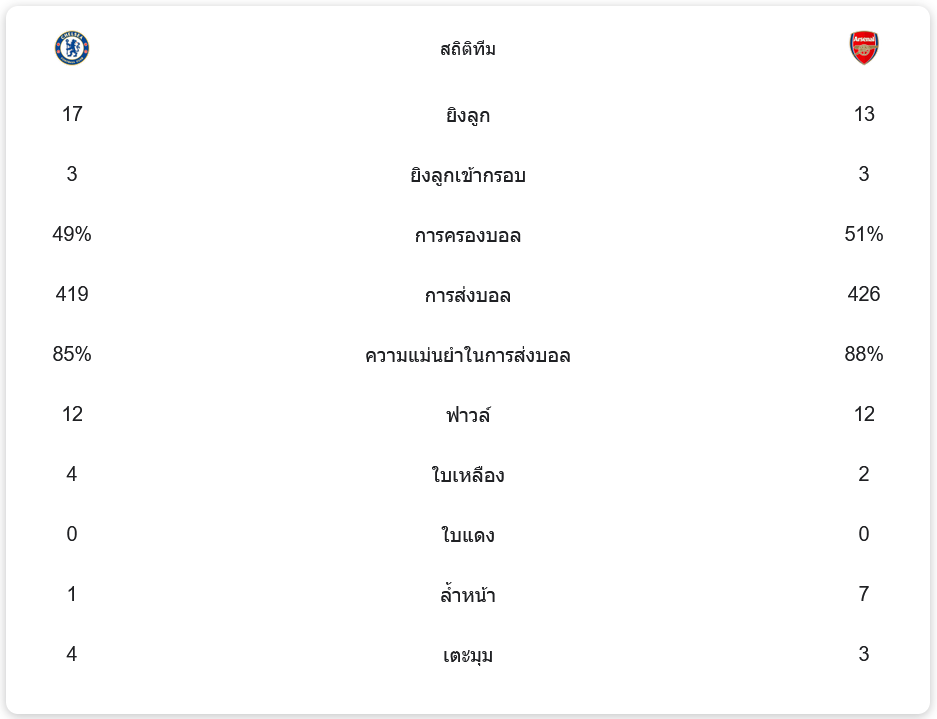Click Chelsea's shots value 17
The width and height of the screenshot is (937, 719).
tap(72, 114)
